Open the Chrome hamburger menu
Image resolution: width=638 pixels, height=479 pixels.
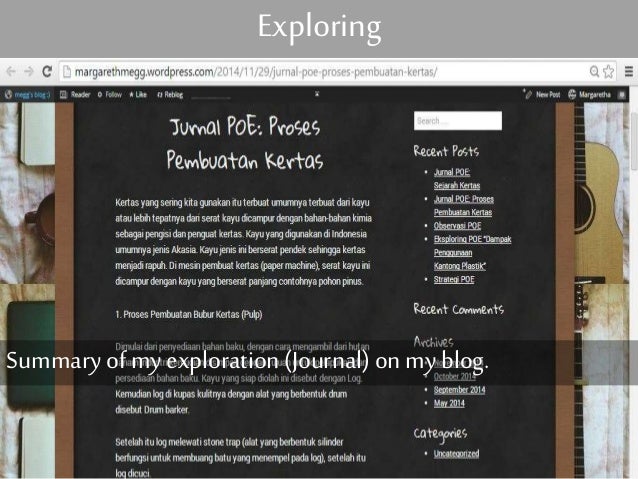(629, 72)
